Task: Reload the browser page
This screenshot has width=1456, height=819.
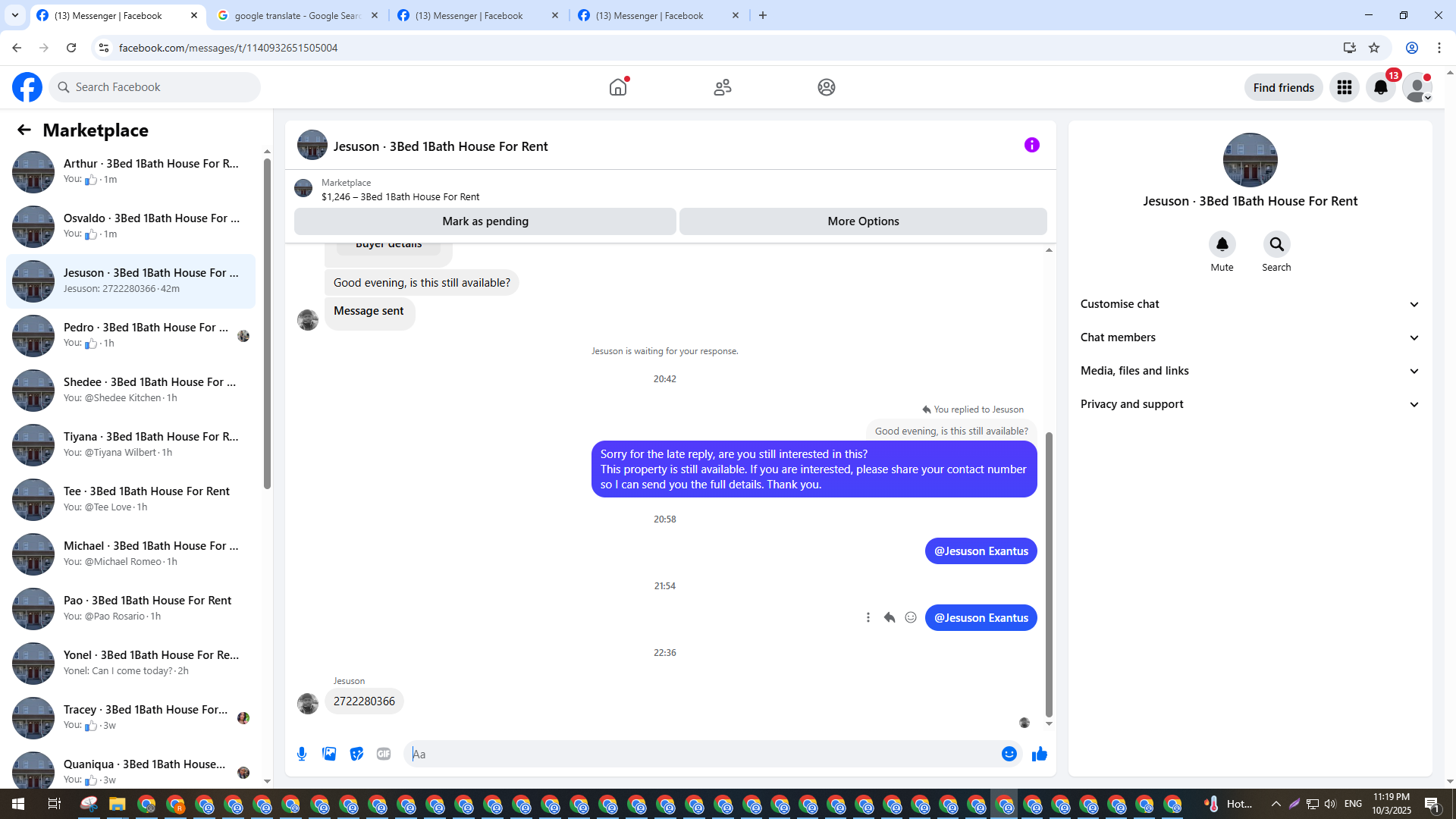Action: pos(71,48)
